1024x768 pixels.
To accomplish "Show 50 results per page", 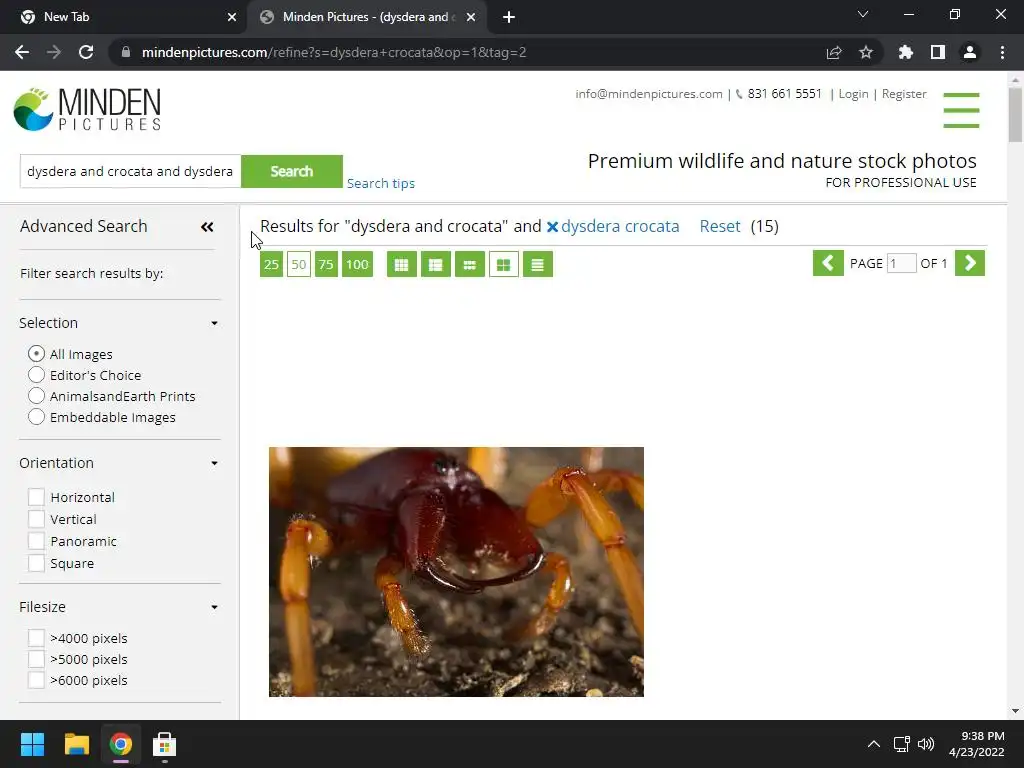I will point(298,264).
